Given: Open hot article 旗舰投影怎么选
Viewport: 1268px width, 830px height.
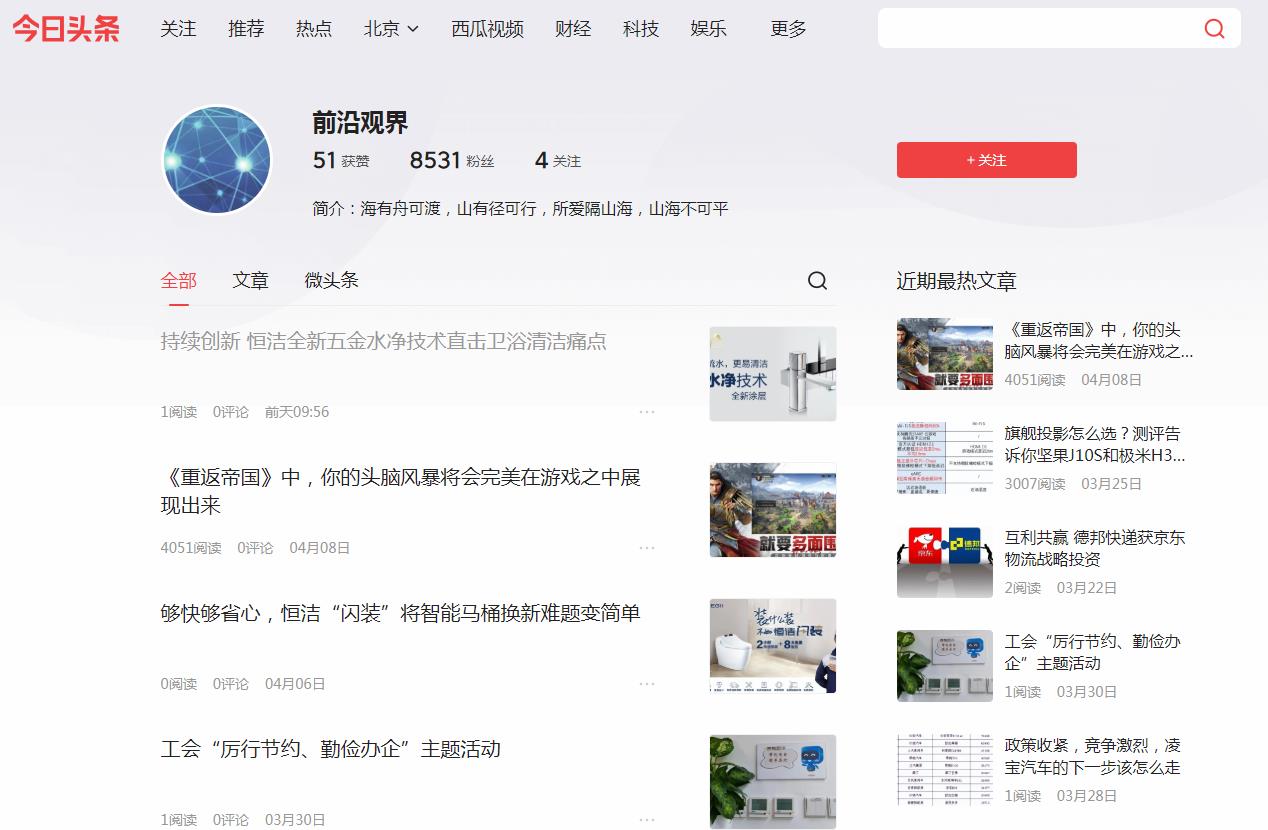Looking at the screenshot, I should click(x=1095, y=445).
